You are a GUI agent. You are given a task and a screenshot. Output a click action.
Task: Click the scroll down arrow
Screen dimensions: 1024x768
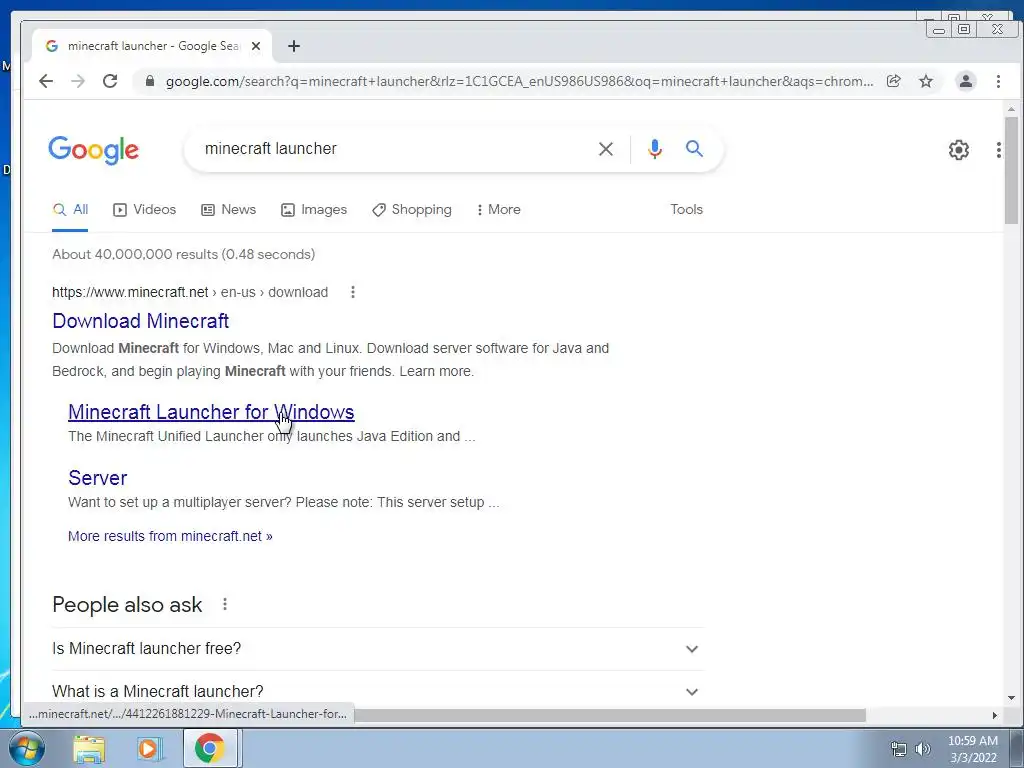pyautogui.click(x=1011, y=698)
